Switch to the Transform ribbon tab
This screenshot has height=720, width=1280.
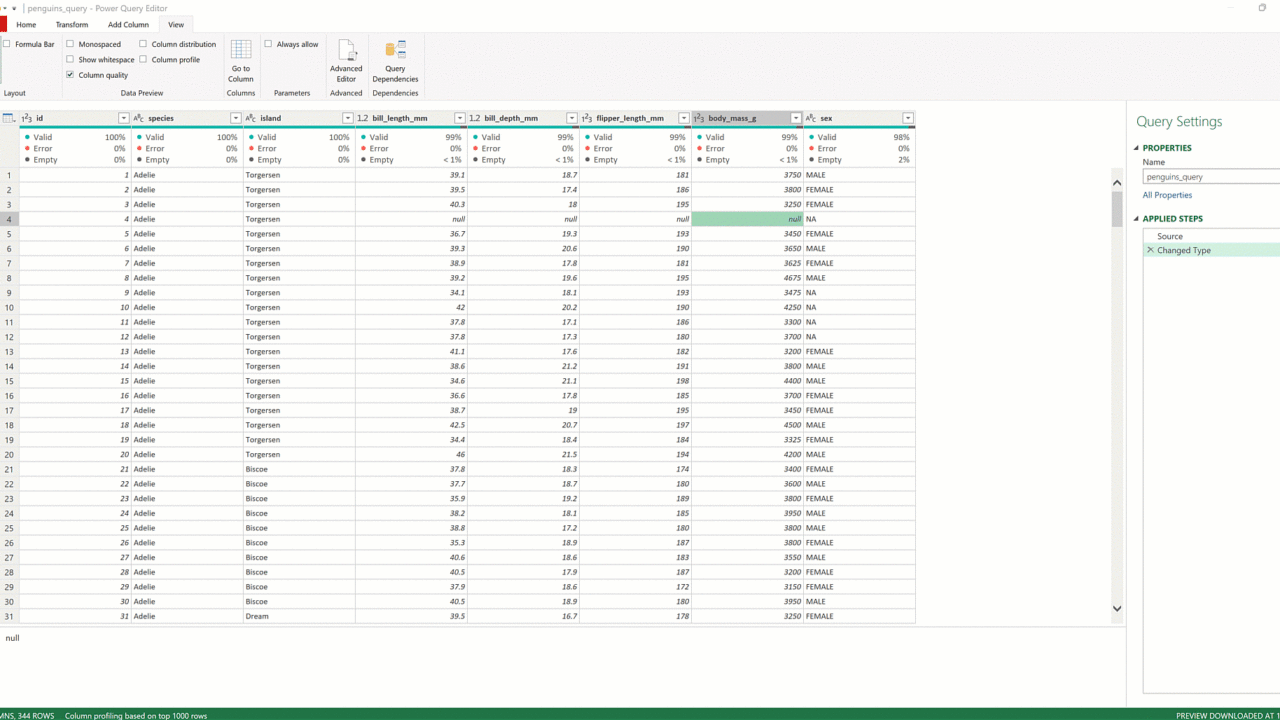pos(72,24)
